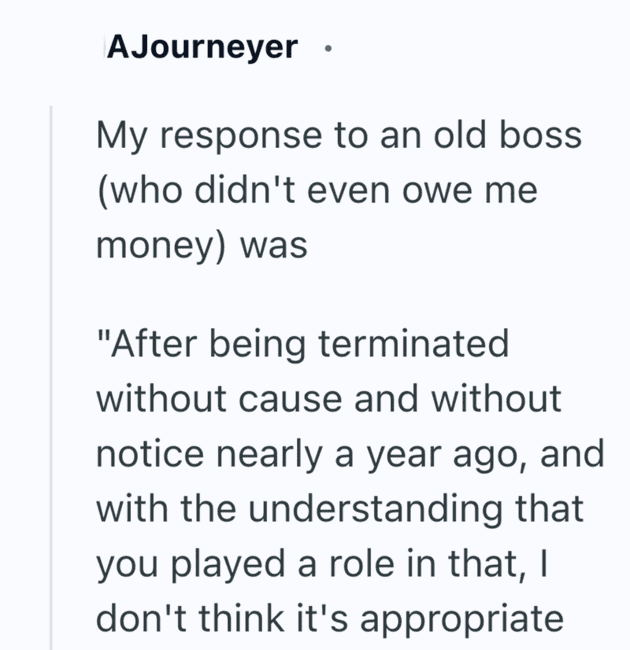Open AJourneyer's user profile

click(x=201, y=46)
